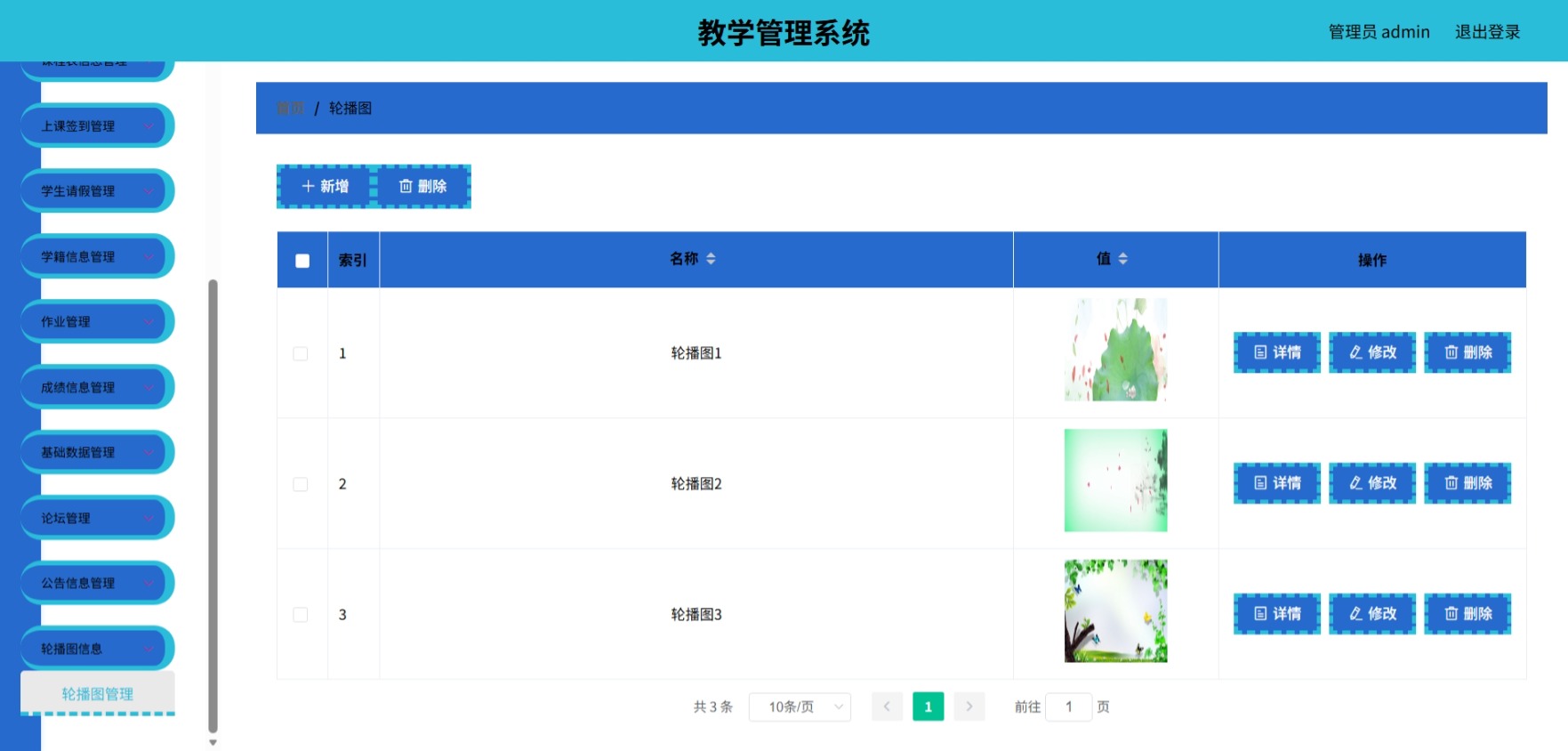This screenshot has height=751, width=1568.
Task: Click the 首页 breadcrumb link
Action: click(290, 109)
